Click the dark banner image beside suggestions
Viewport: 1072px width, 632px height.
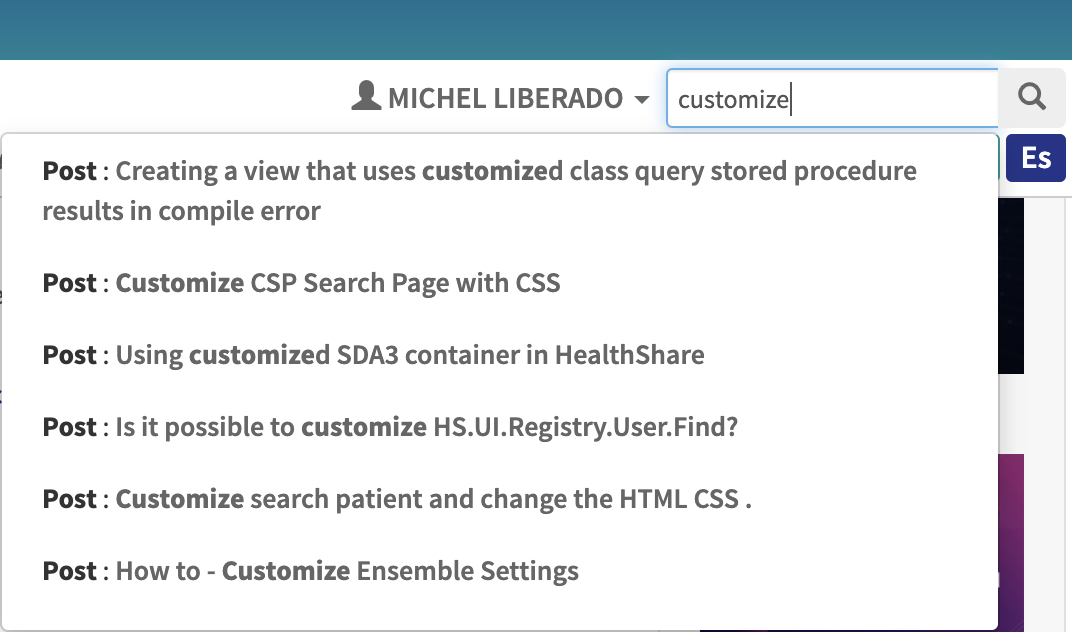point(1011,286)
